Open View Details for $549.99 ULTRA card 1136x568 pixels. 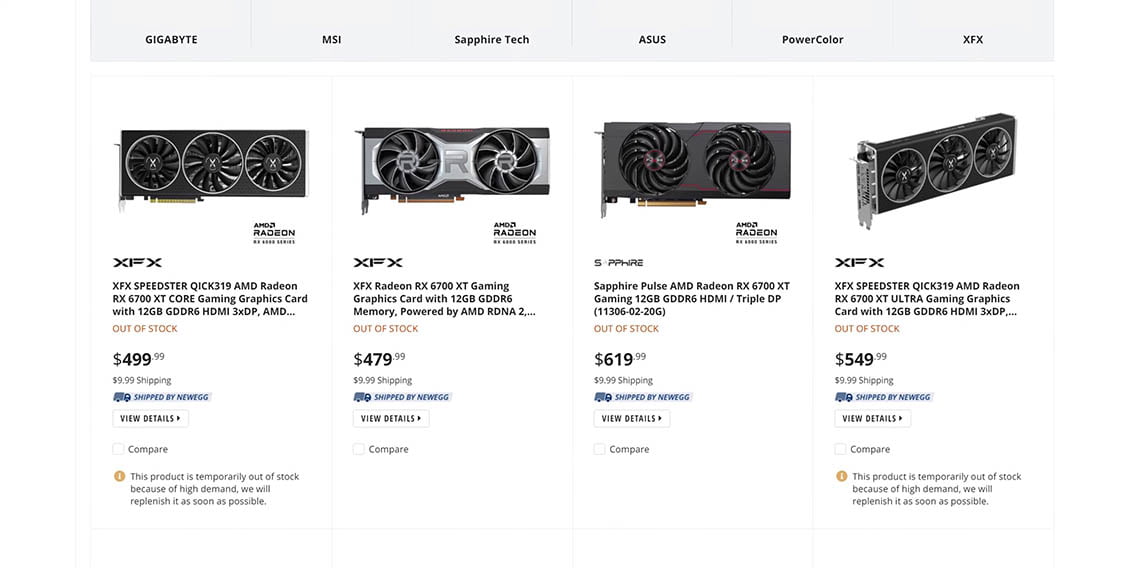tap(872, 418)
